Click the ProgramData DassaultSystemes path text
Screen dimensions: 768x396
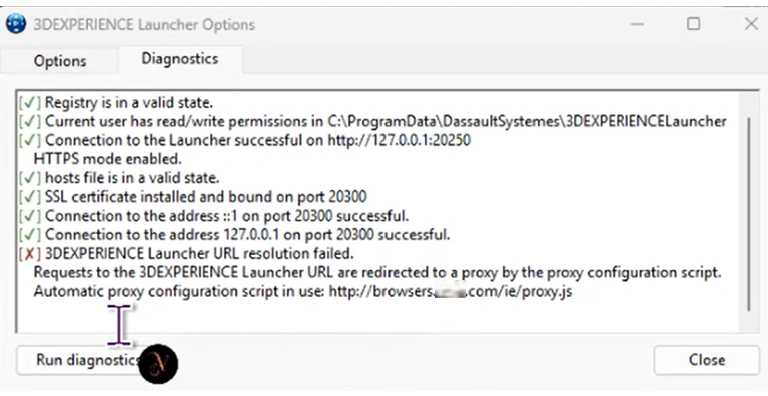pyautogui.click(x=527, y=122)
